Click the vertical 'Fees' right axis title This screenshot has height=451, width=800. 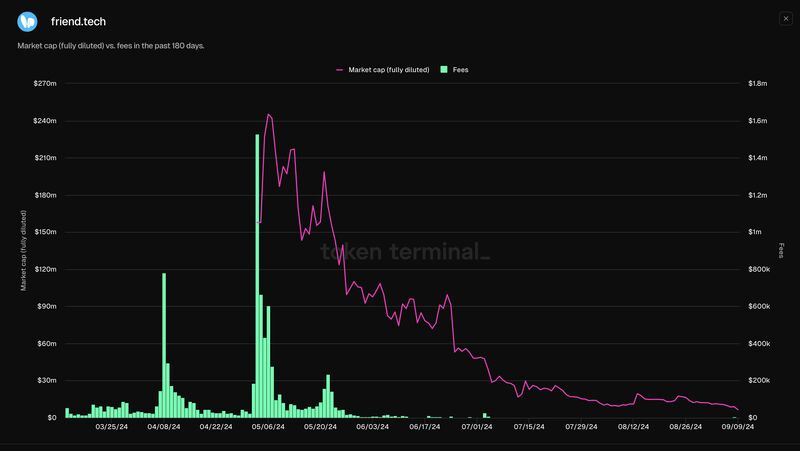[x=781, y=250]
